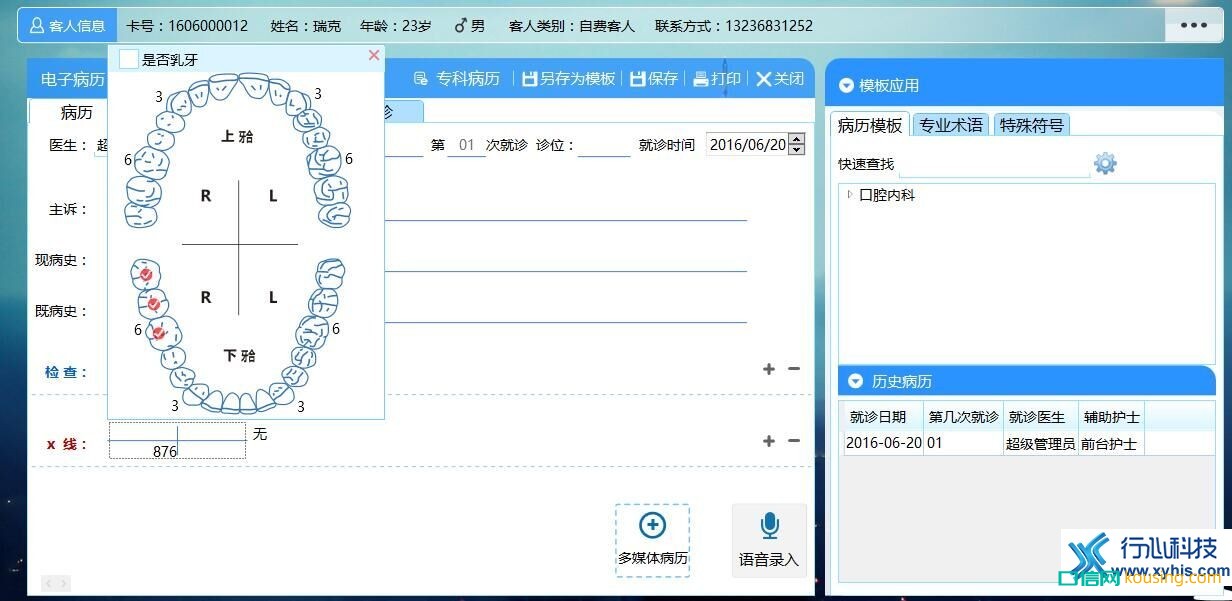Switch to the 特殊符号 tab

pos(1031,125)
